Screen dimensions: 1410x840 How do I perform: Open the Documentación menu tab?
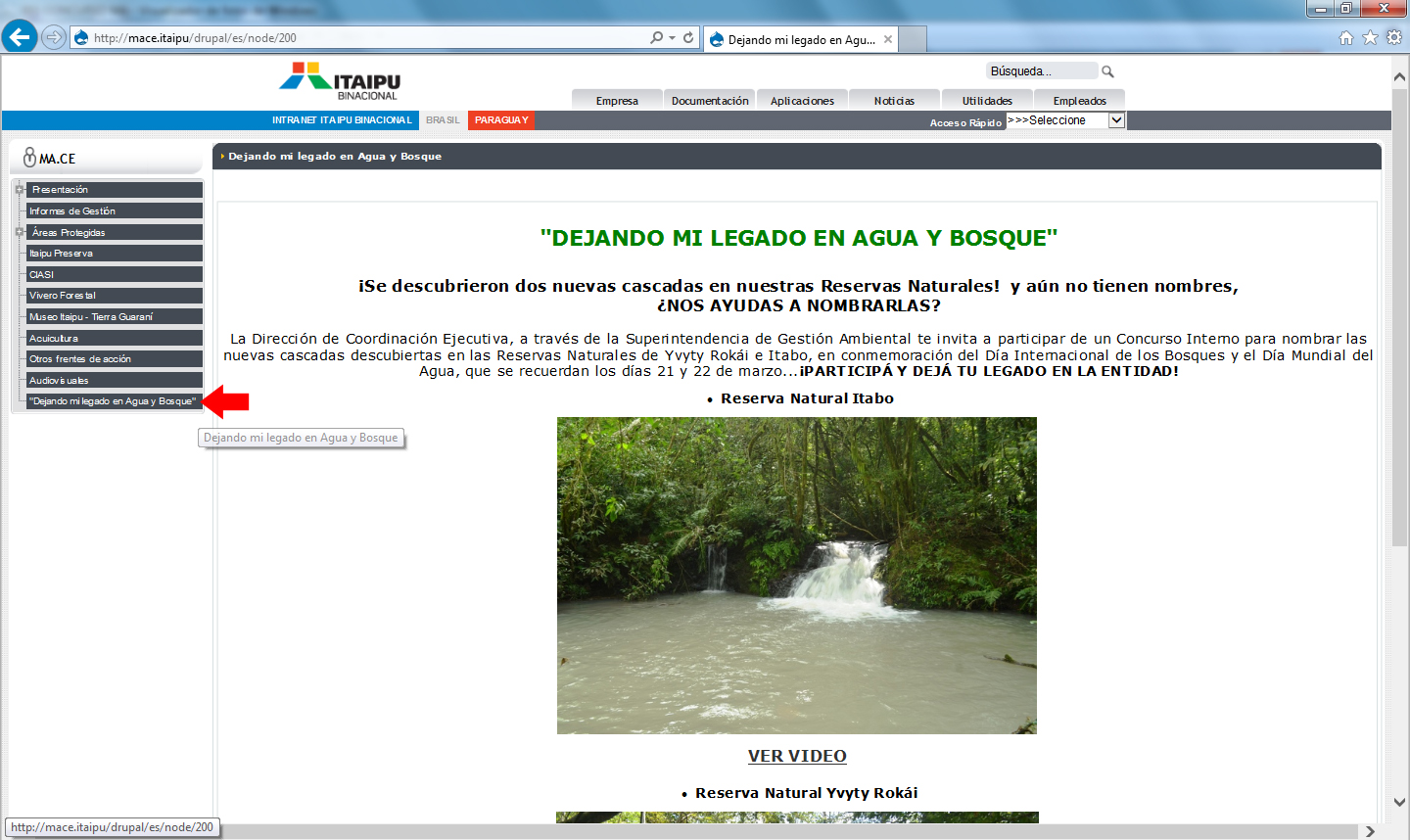710,101
